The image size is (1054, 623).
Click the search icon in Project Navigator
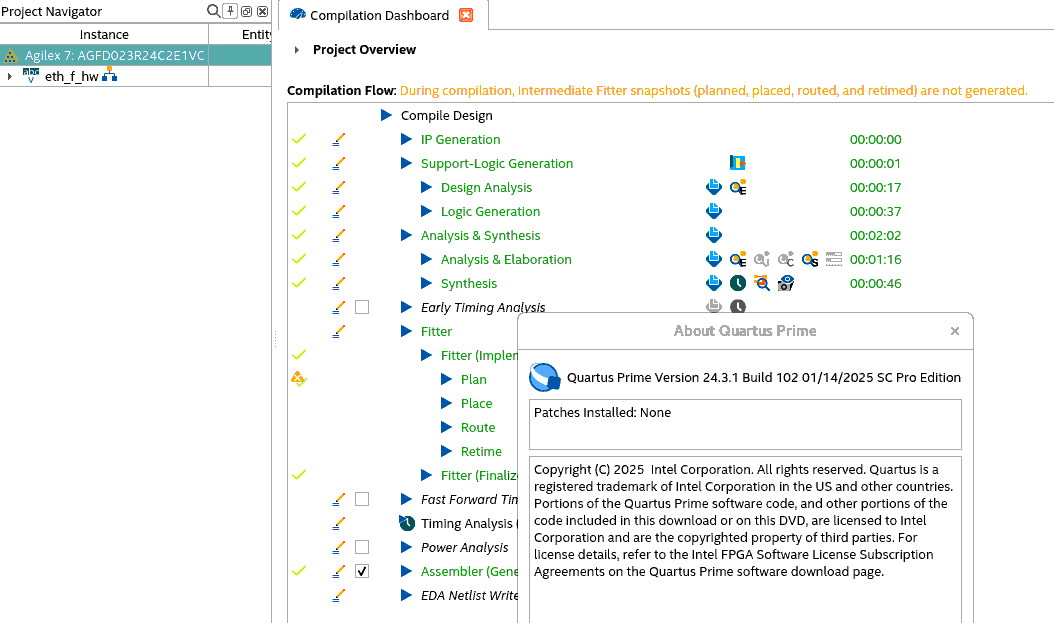click(x=213, y=11)
